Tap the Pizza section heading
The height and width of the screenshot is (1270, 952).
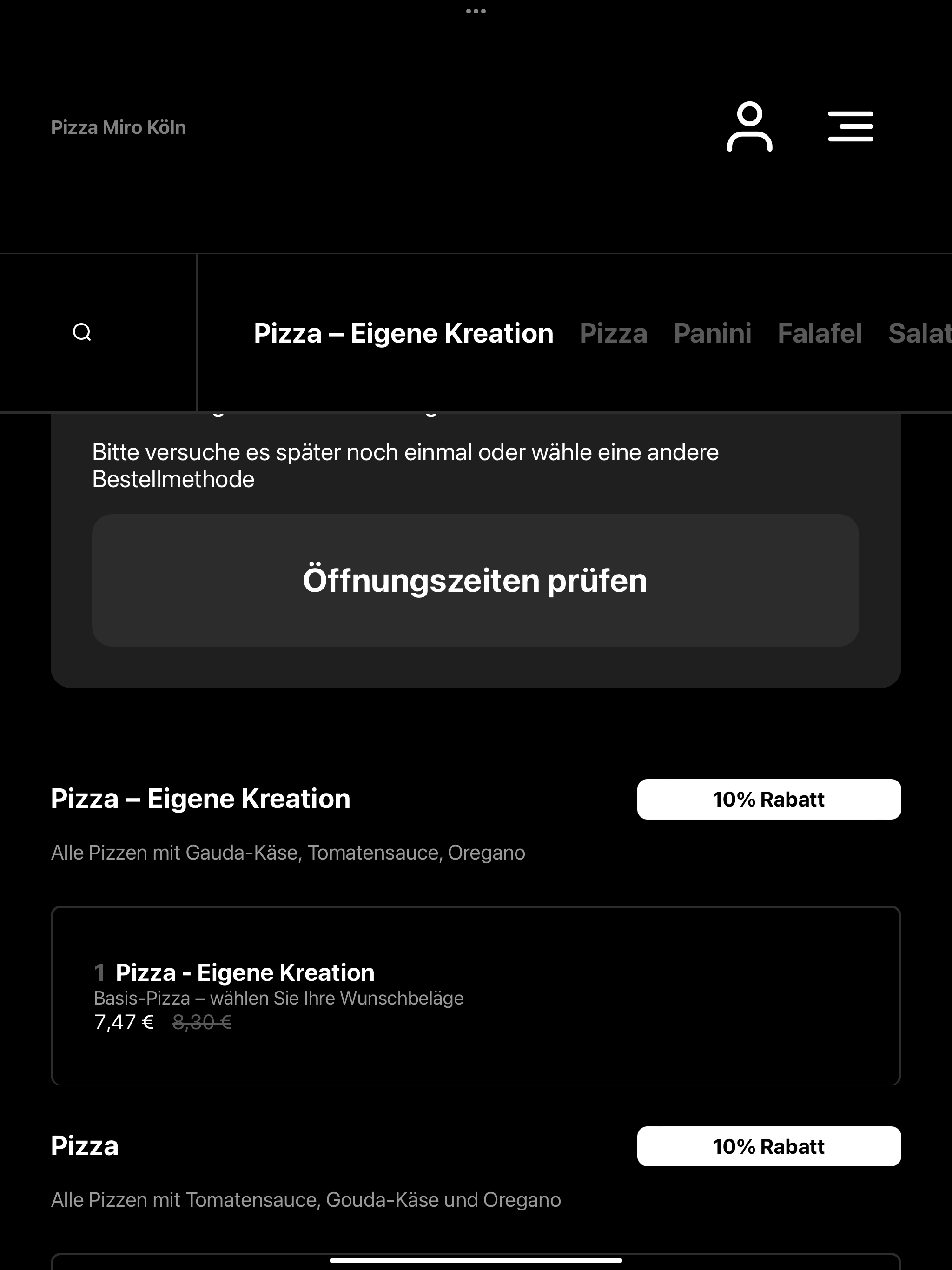pyautogui.click(x=85, y=1146)
